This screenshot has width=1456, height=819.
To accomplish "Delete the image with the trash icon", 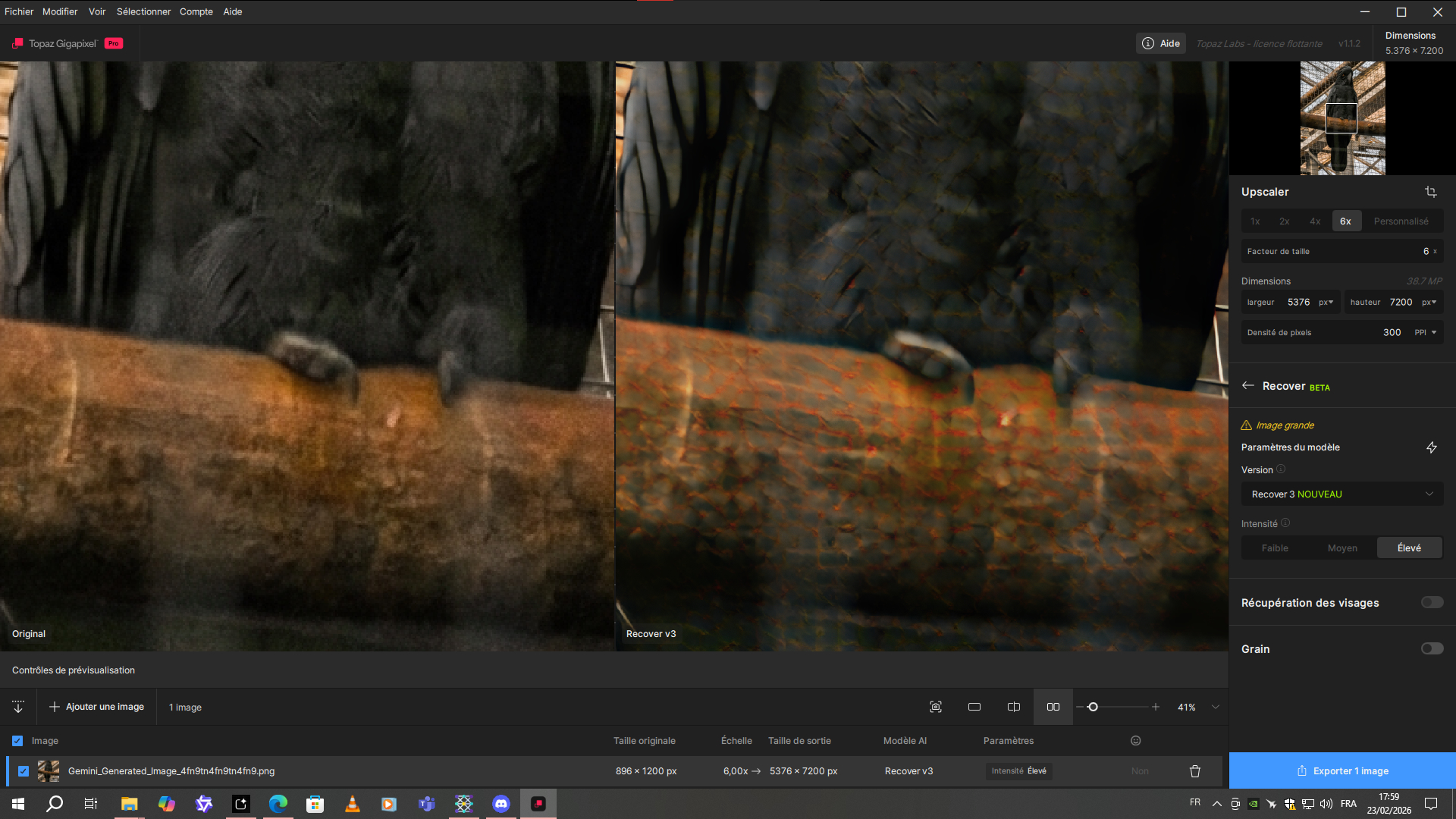I will (1195, 771).
